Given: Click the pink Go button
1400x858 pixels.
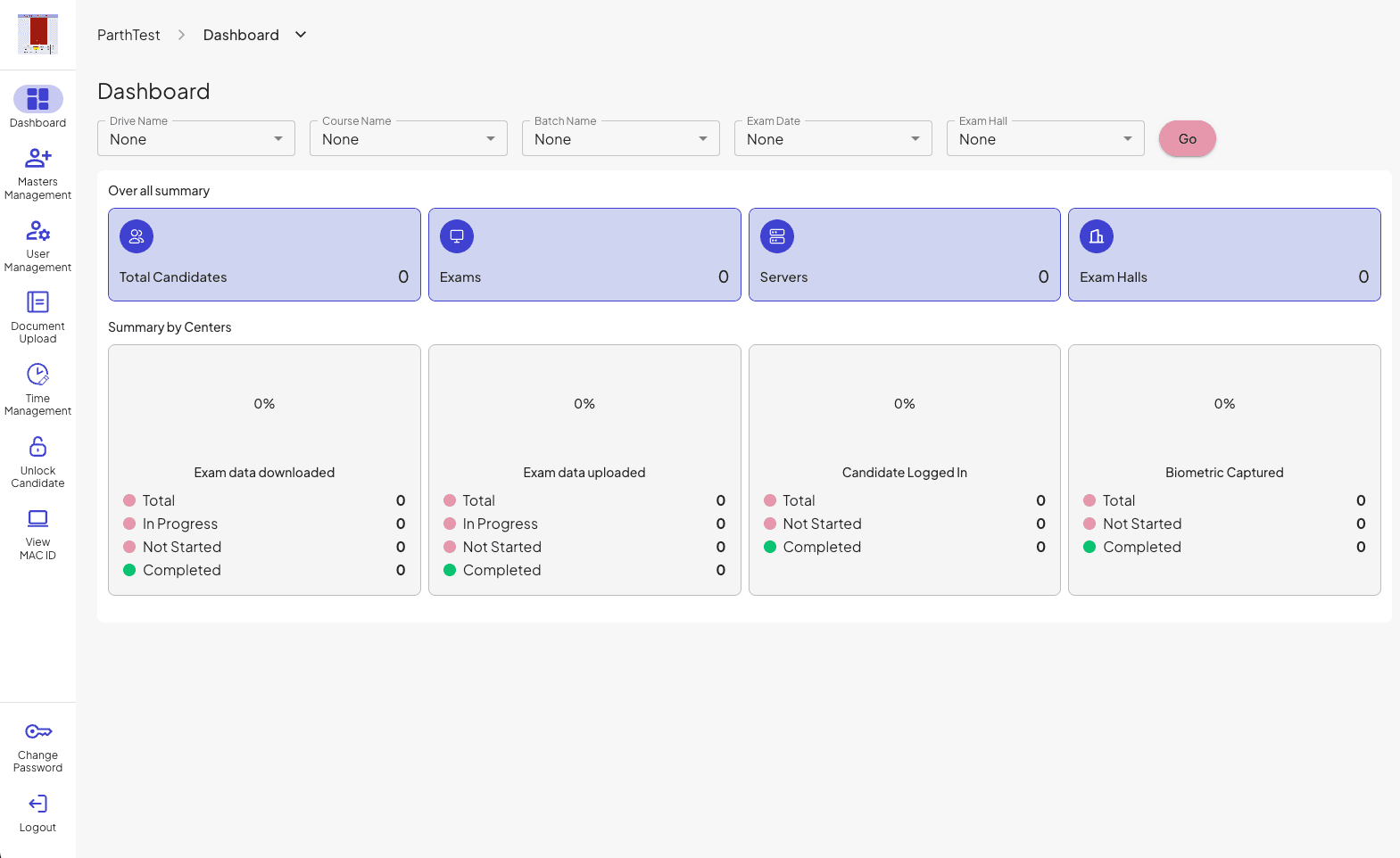Looking at the screenshot, I should pos(1188,139).
